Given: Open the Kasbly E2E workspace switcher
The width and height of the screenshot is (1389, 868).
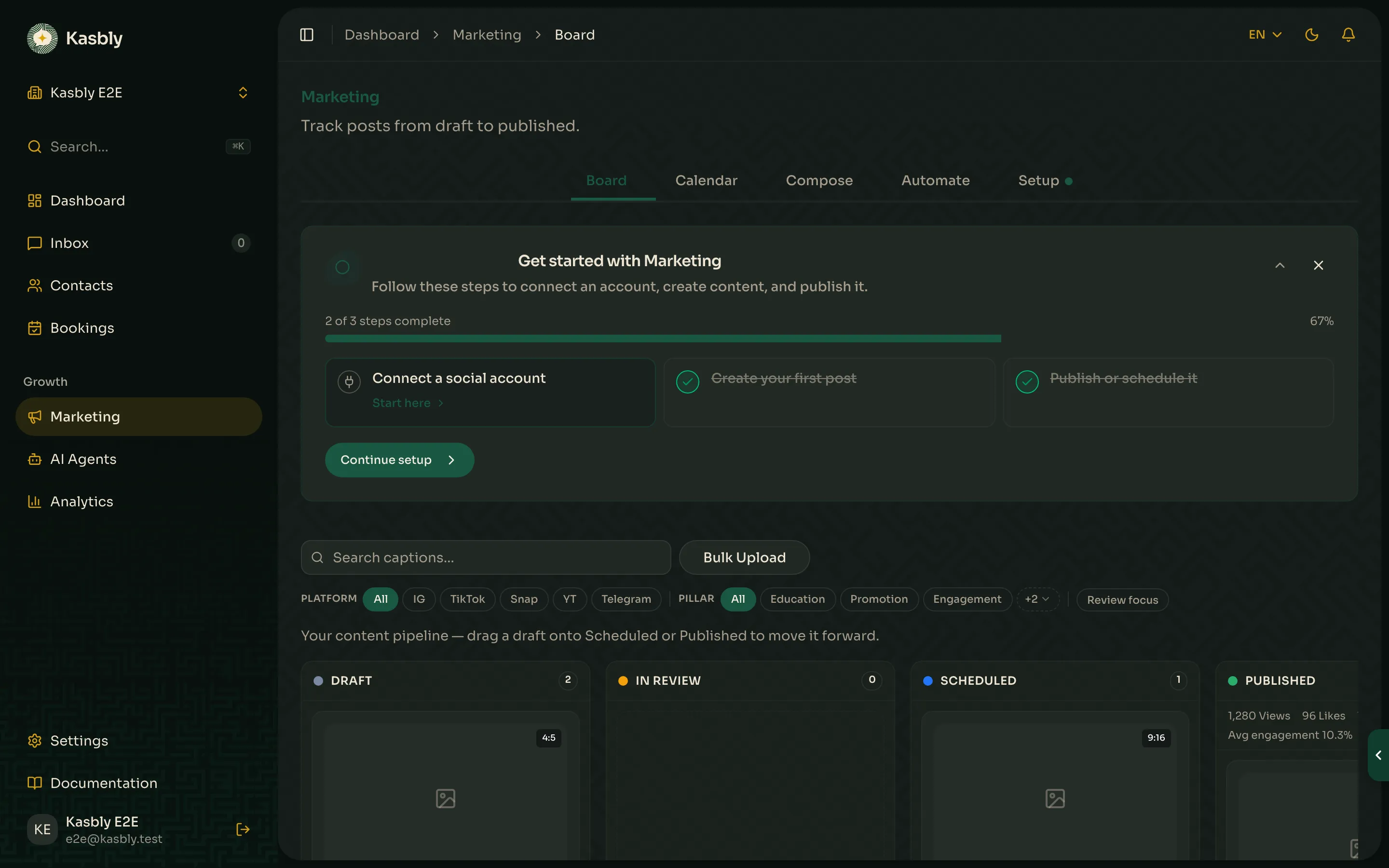Looking at the screenshot, I should (139, 93).
